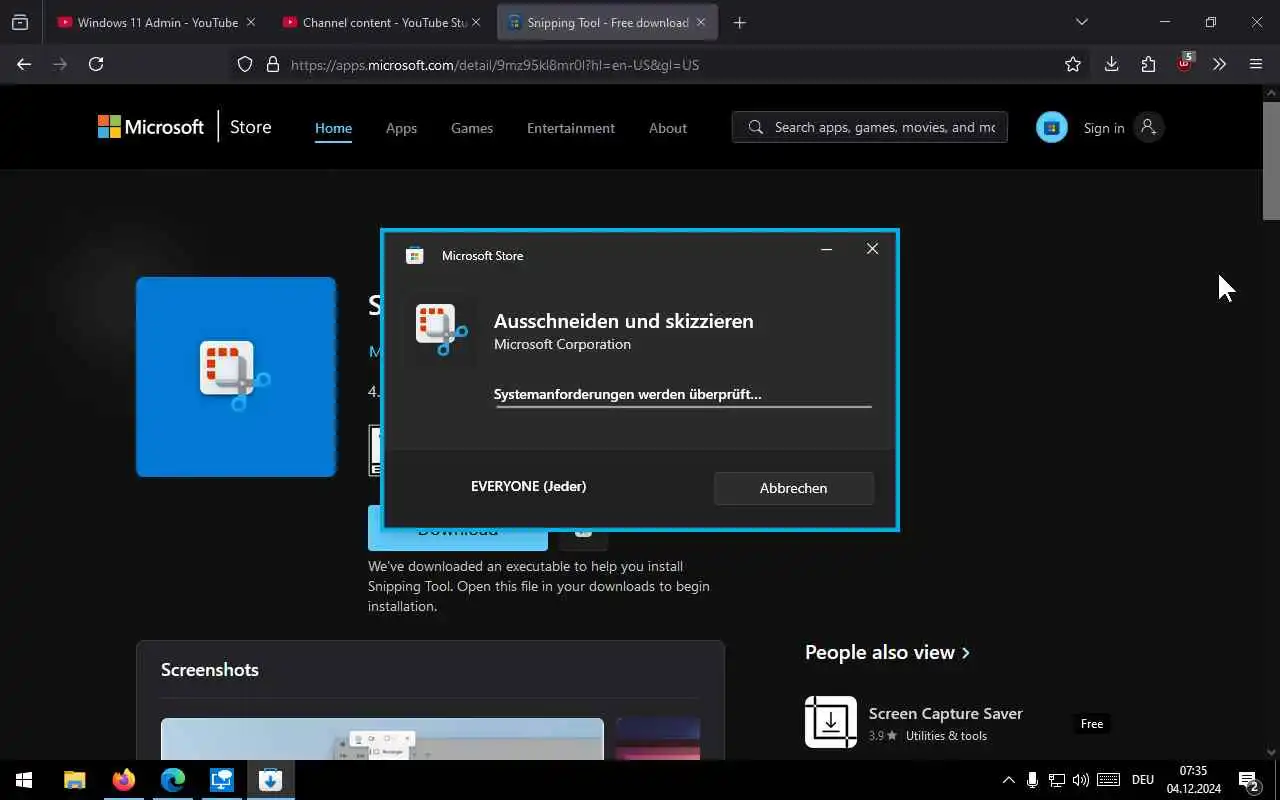Screen dimensions: 1280x800
Task: Click the blue Microsoft Store app icon in header
Action: 1051,127
